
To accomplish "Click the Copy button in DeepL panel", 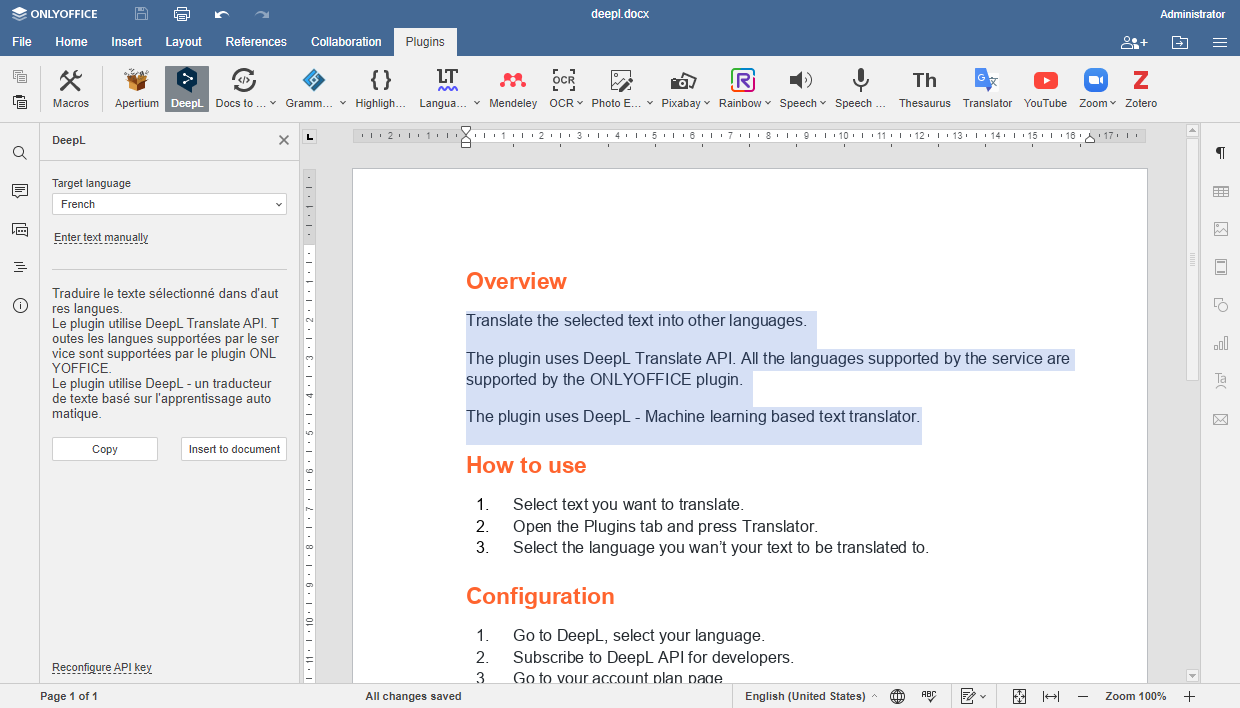I will tap(105, 449).
